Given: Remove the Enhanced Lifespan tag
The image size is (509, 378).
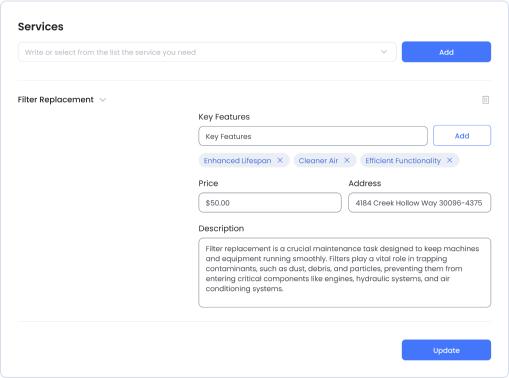Looking at the screenshot, I should click(x=280, y=160).
